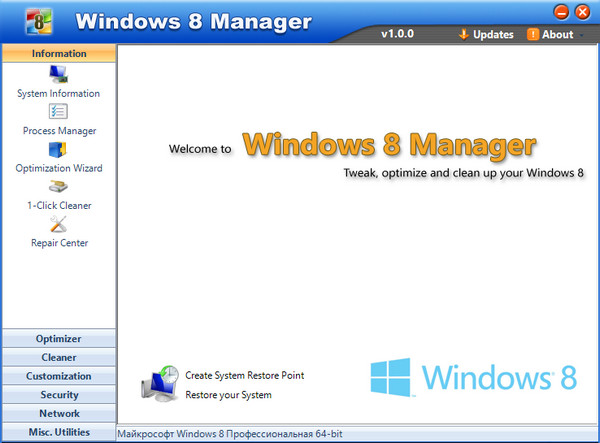Click Create System Restore Point
Viewport: 600px width, 443px height.
[245, 375]
